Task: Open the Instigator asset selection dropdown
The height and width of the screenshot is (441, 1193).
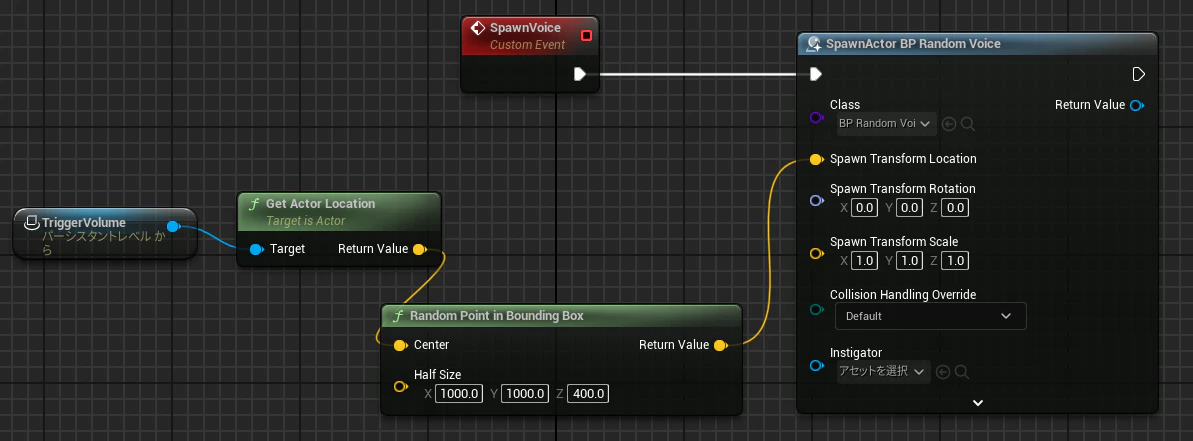Action: (x=883, y=372)
